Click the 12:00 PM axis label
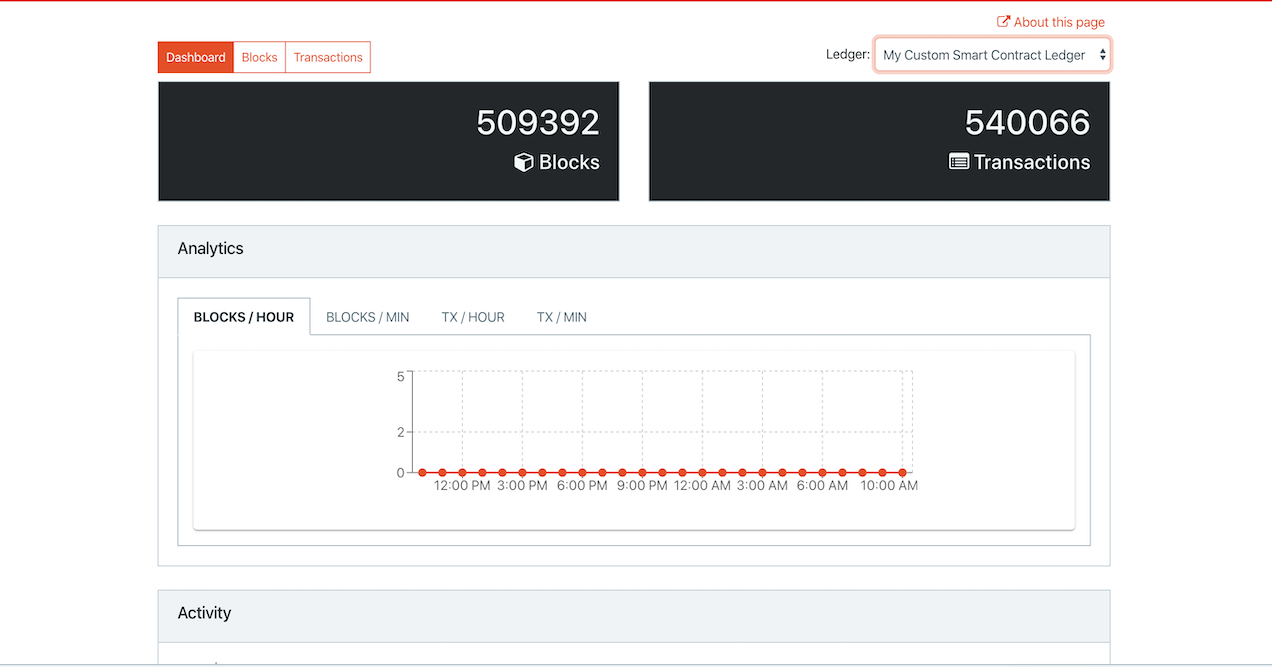Viewport: 1272px width, 667px height. coord(462,486)
